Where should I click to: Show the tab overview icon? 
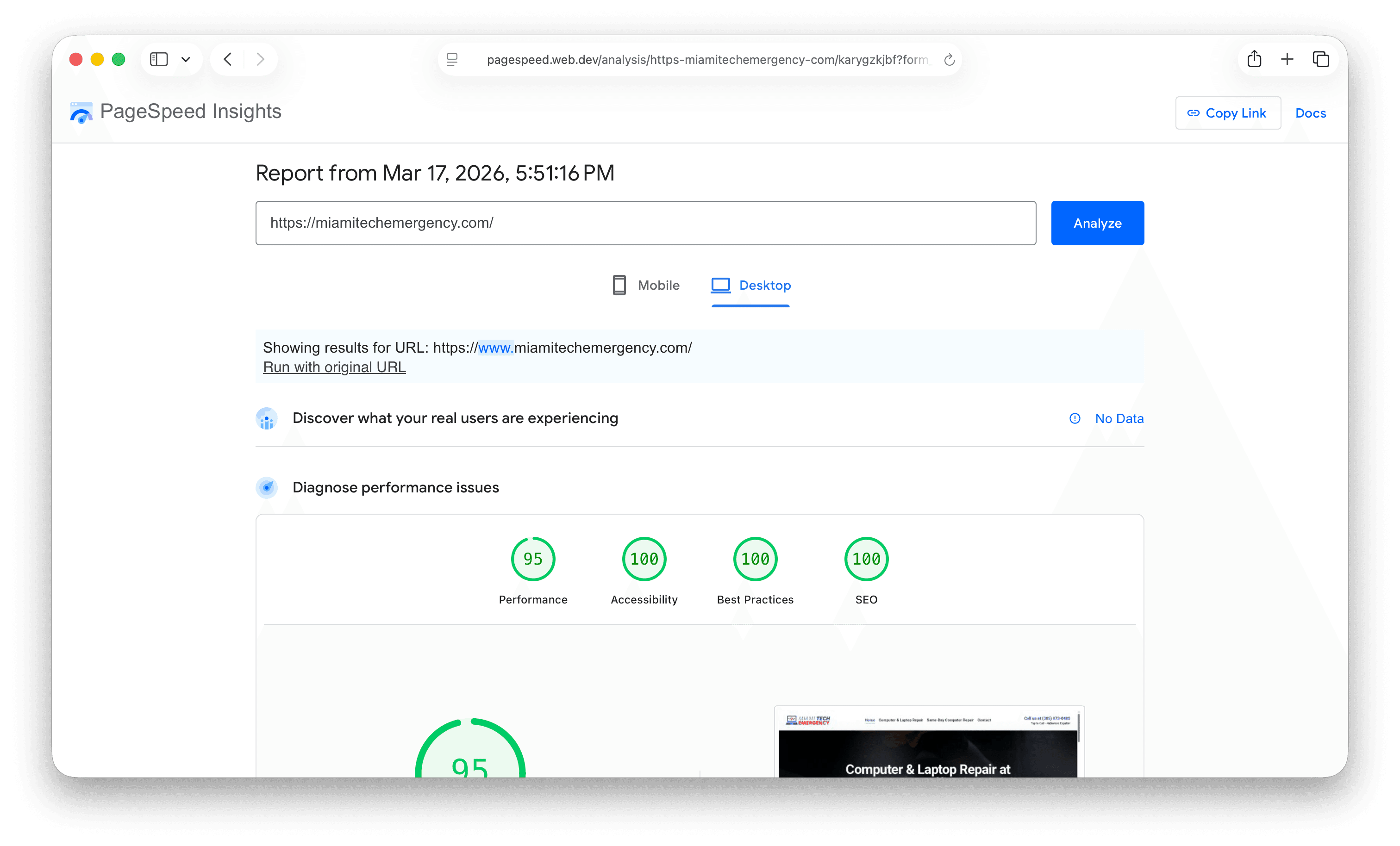point(1320,59)
